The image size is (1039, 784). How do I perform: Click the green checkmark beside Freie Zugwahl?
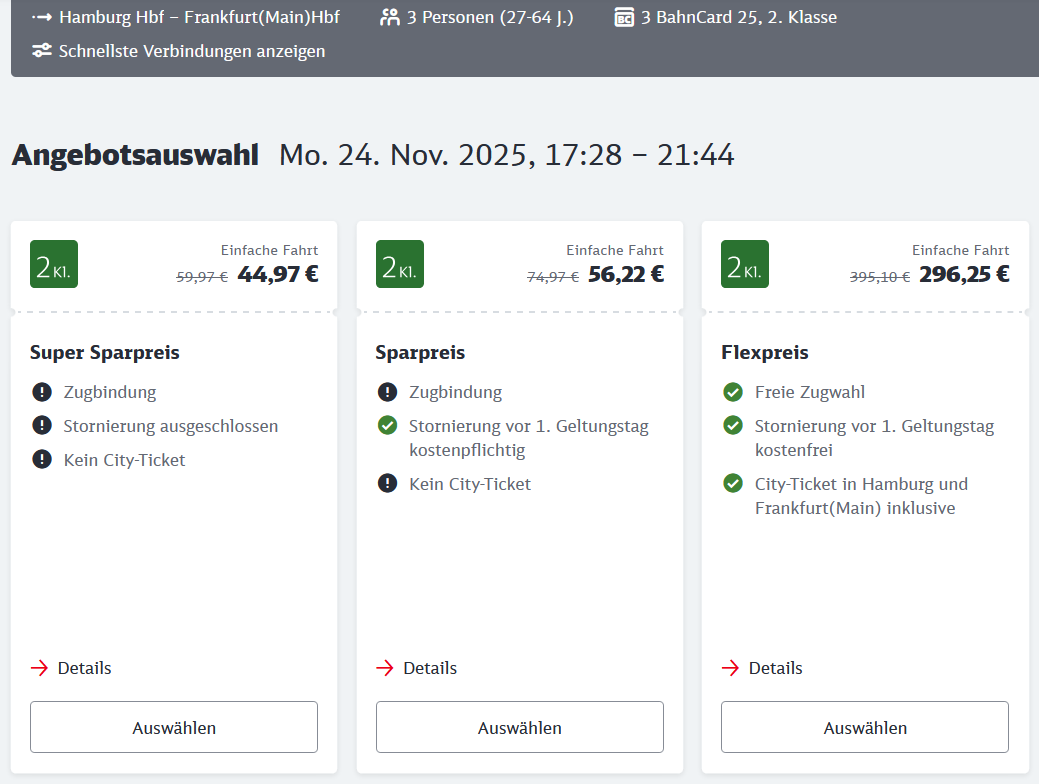point(733,392)
